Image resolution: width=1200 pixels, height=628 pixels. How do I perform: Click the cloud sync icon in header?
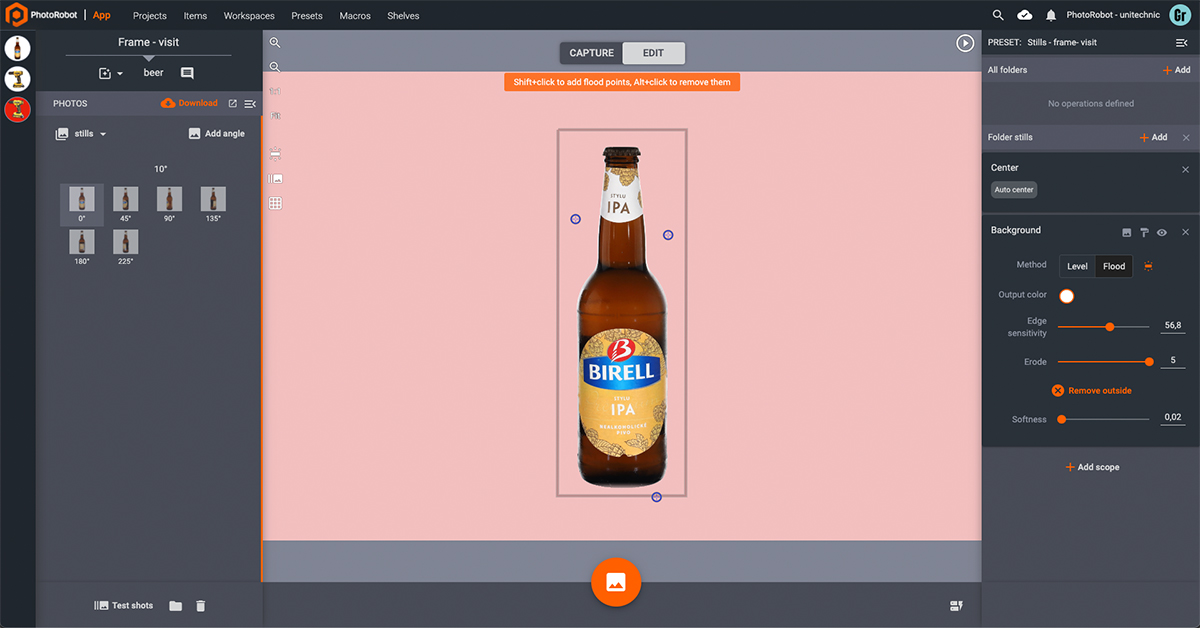pyautogui.click(x=1025, y=15)
